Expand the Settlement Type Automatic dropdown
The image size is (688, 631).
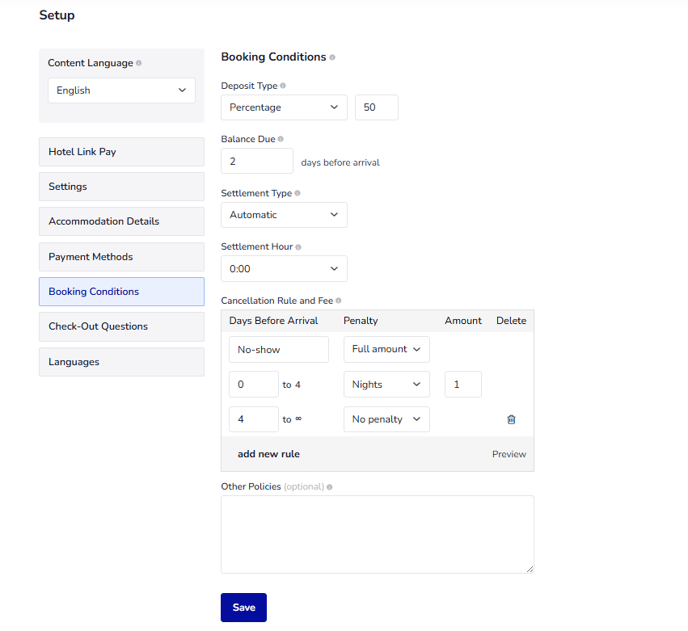tap(284, 215)
